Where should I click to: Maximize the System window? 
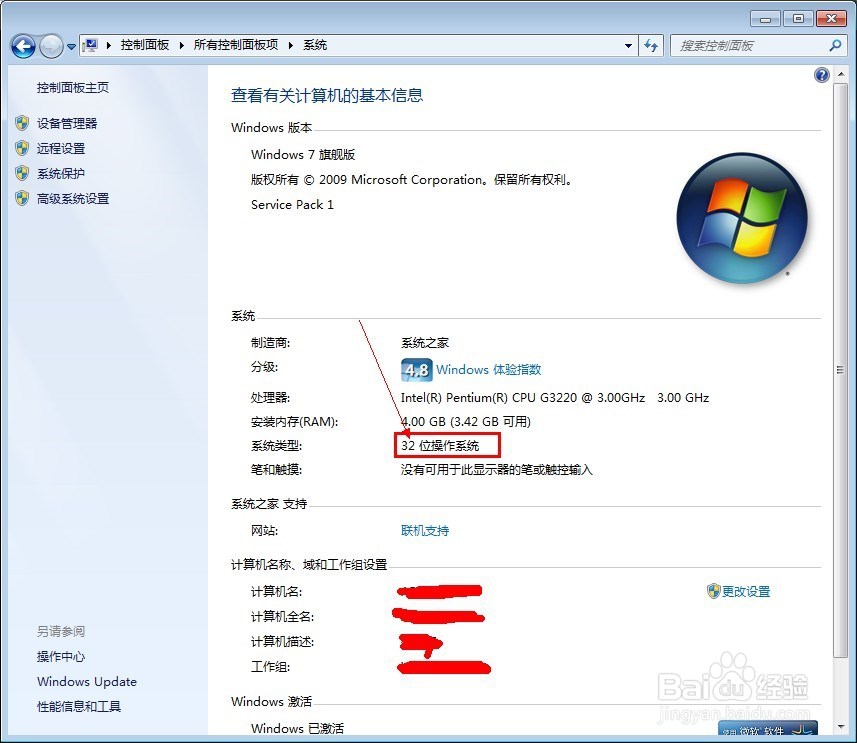(798, 19)
